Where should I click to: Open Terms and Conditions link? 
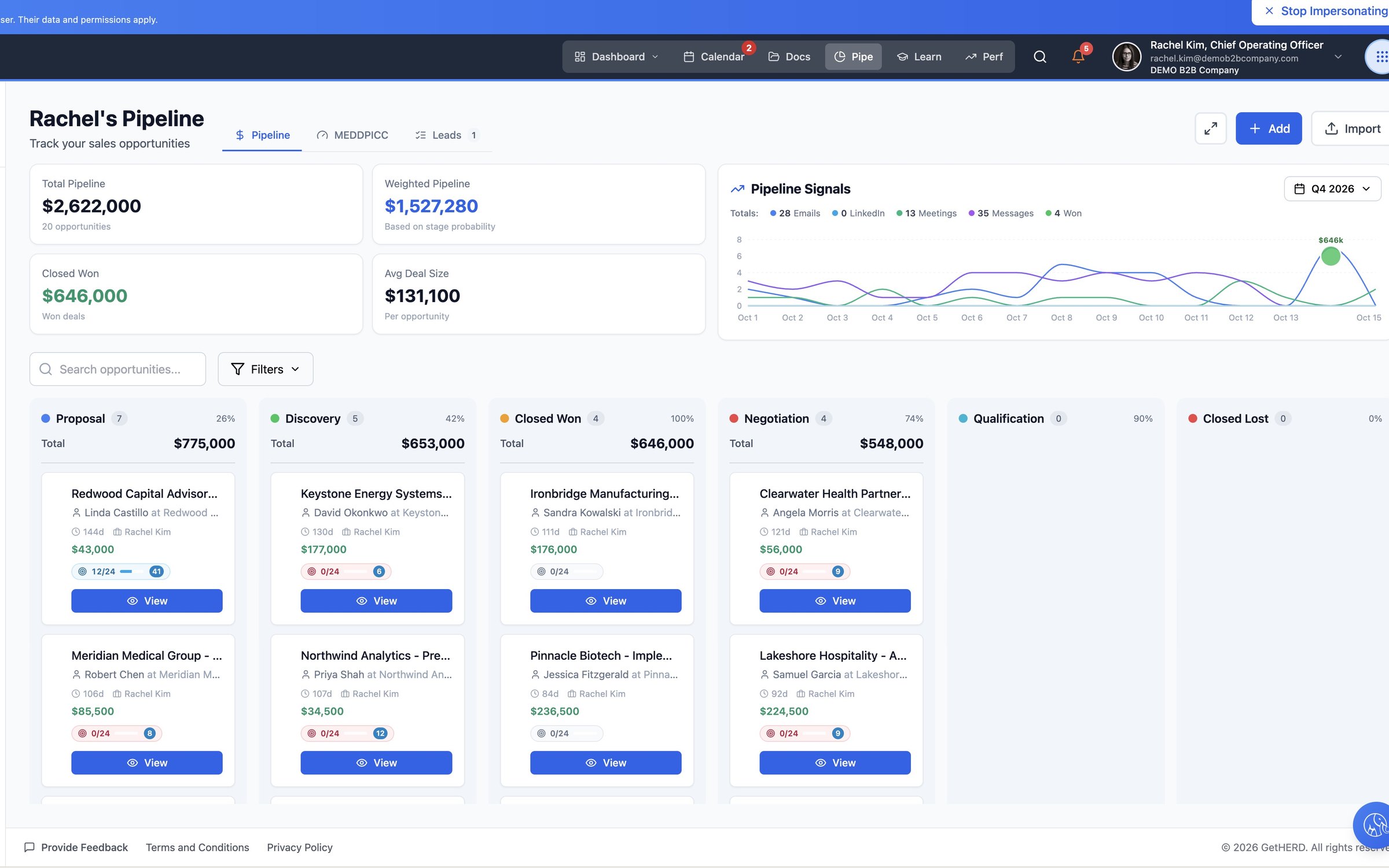197,847
